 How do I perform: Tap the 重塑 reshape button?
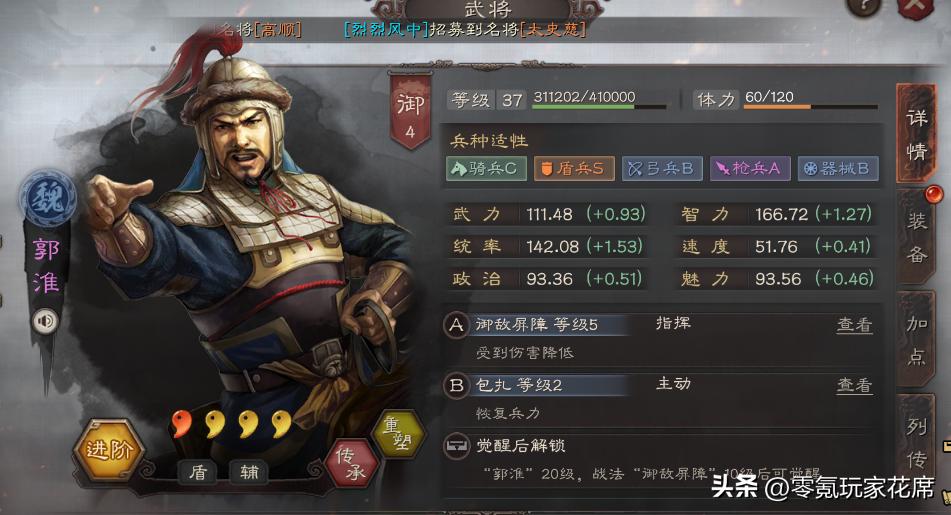tap(397, 433)
